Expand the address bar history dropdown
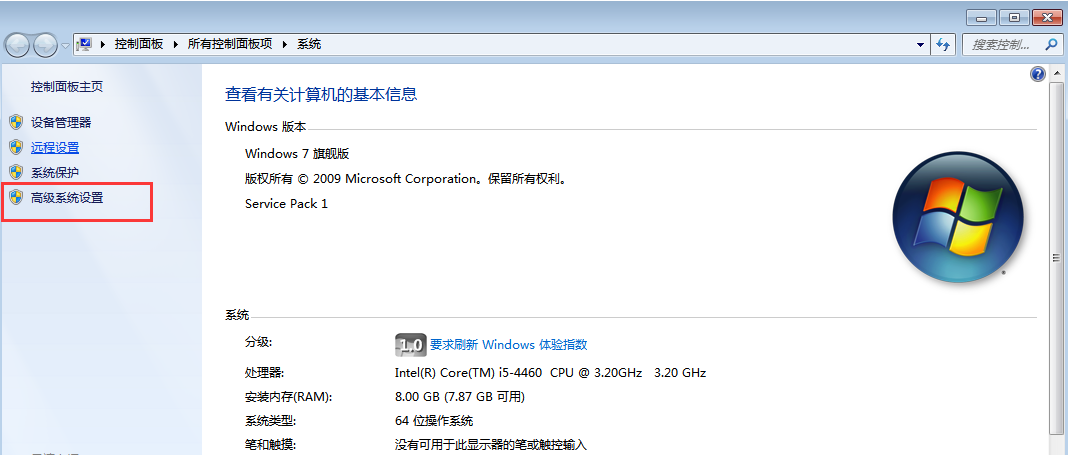The height and width of the screenshot is (455, 1068). (x=921, y=45)
